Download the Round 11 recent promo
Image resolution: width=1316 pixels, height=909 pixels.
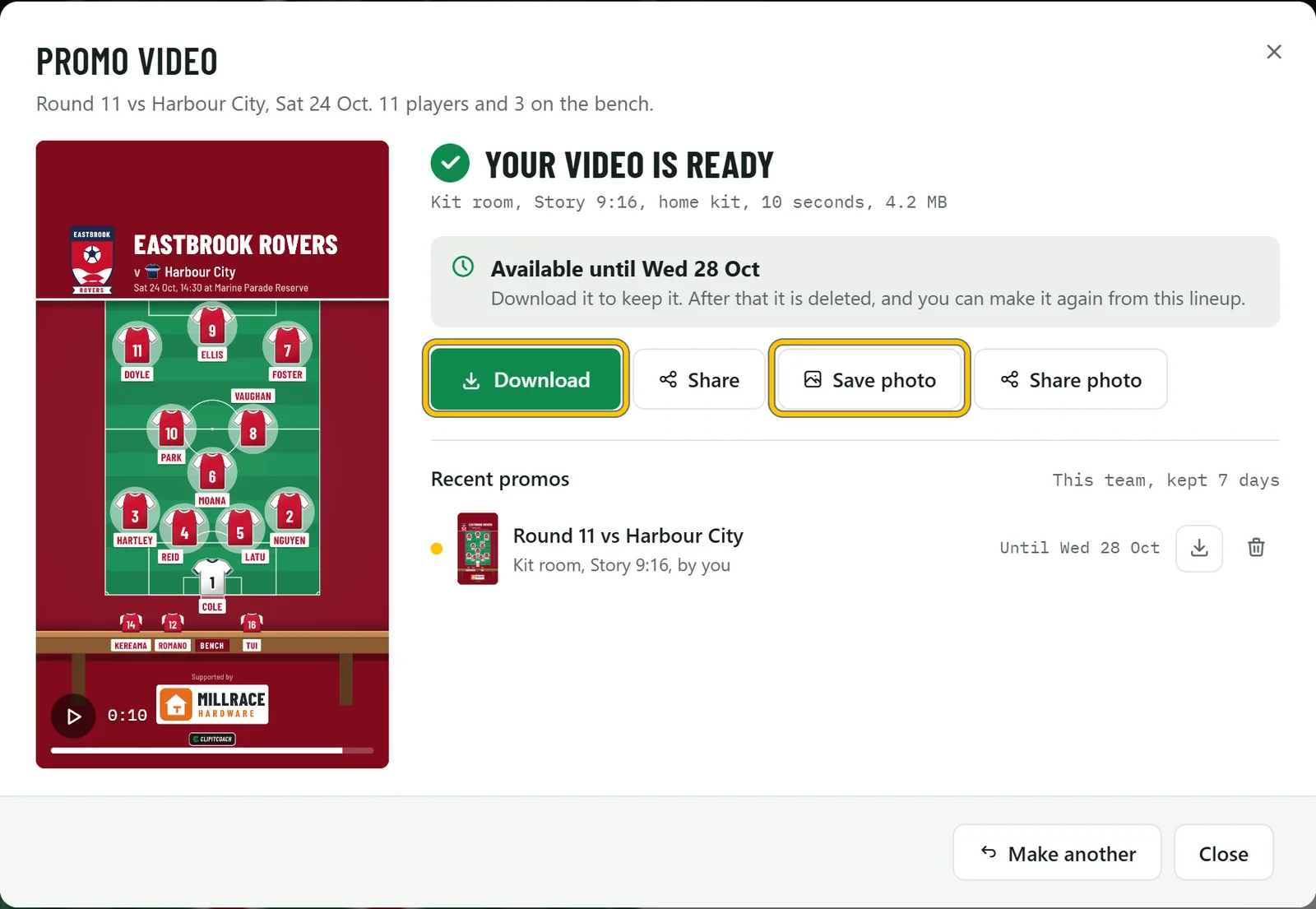(1199, 548)
